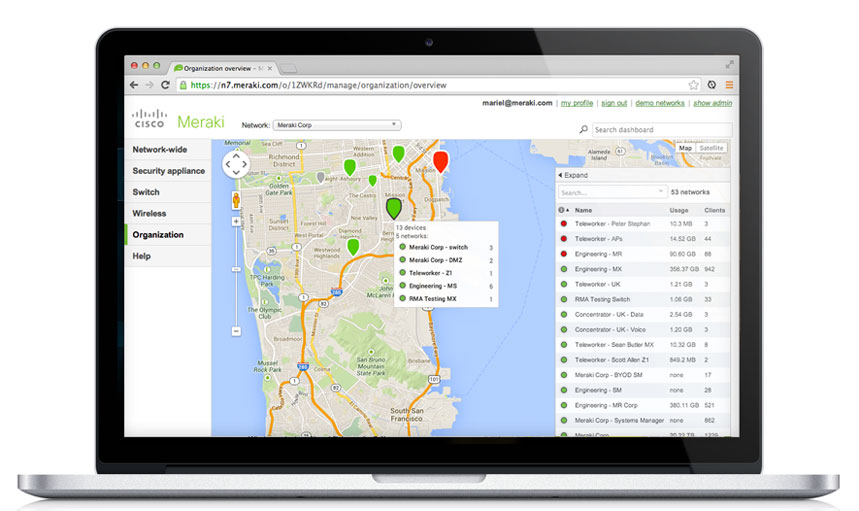This screenshot has width=859, height=511.
Task: Click green status dot for Engineering - MX
Action: [x=563, y=269]
